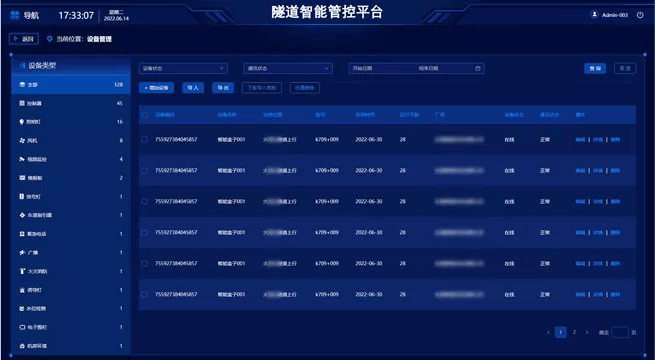
Task: Select the 风机 fan icon in sidebar
Action: pos(22,141)
